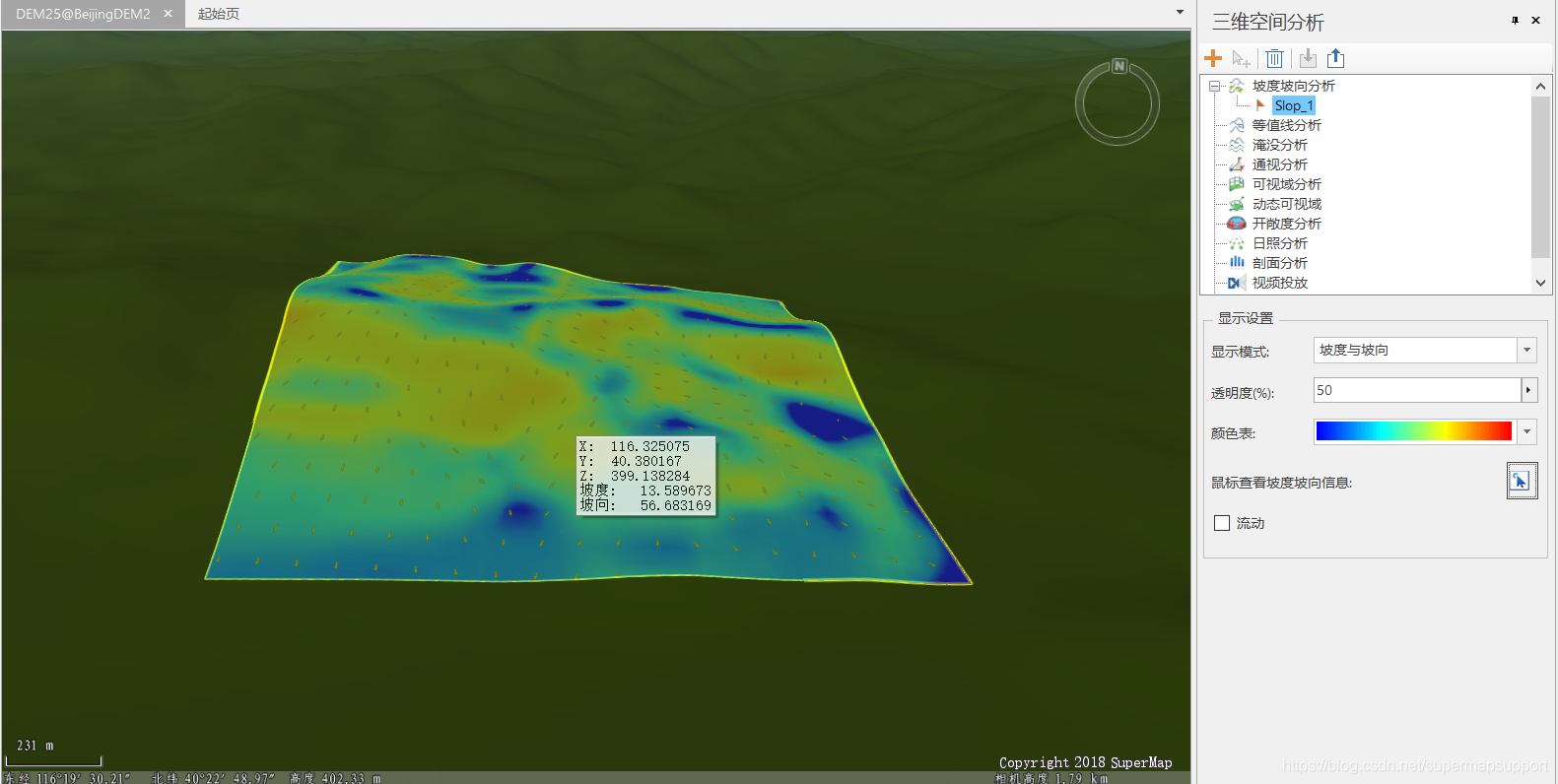Select the 视频投放 video projection icon
The image size is (1558, 784).
point(1237,283)
